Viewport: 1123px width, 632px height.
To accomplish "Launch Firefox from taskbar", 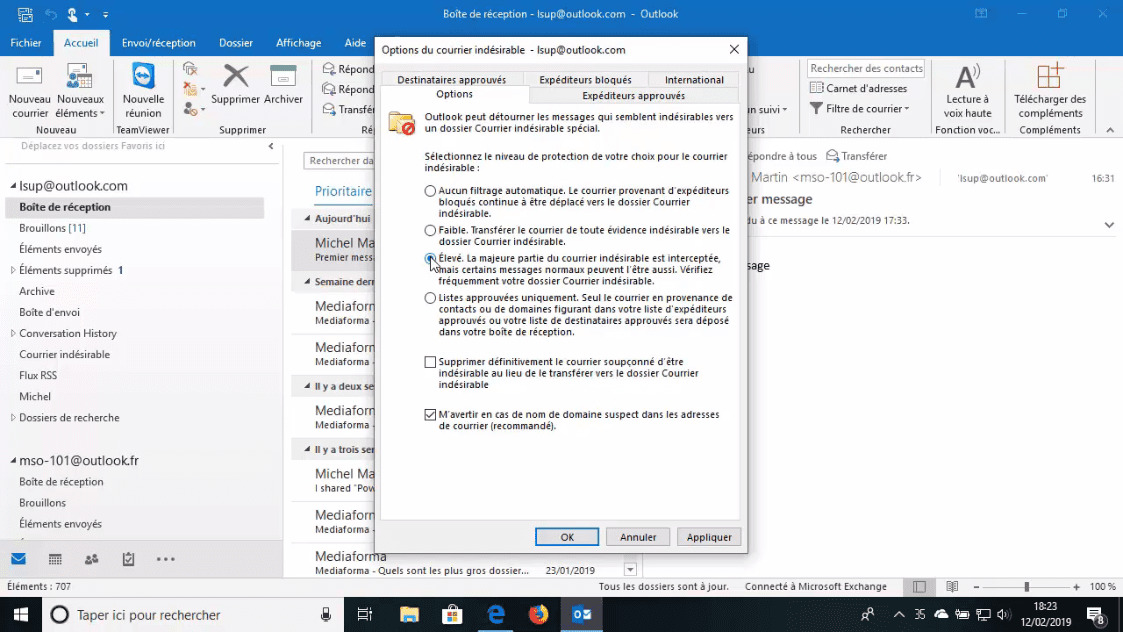I will click(539, 615).
